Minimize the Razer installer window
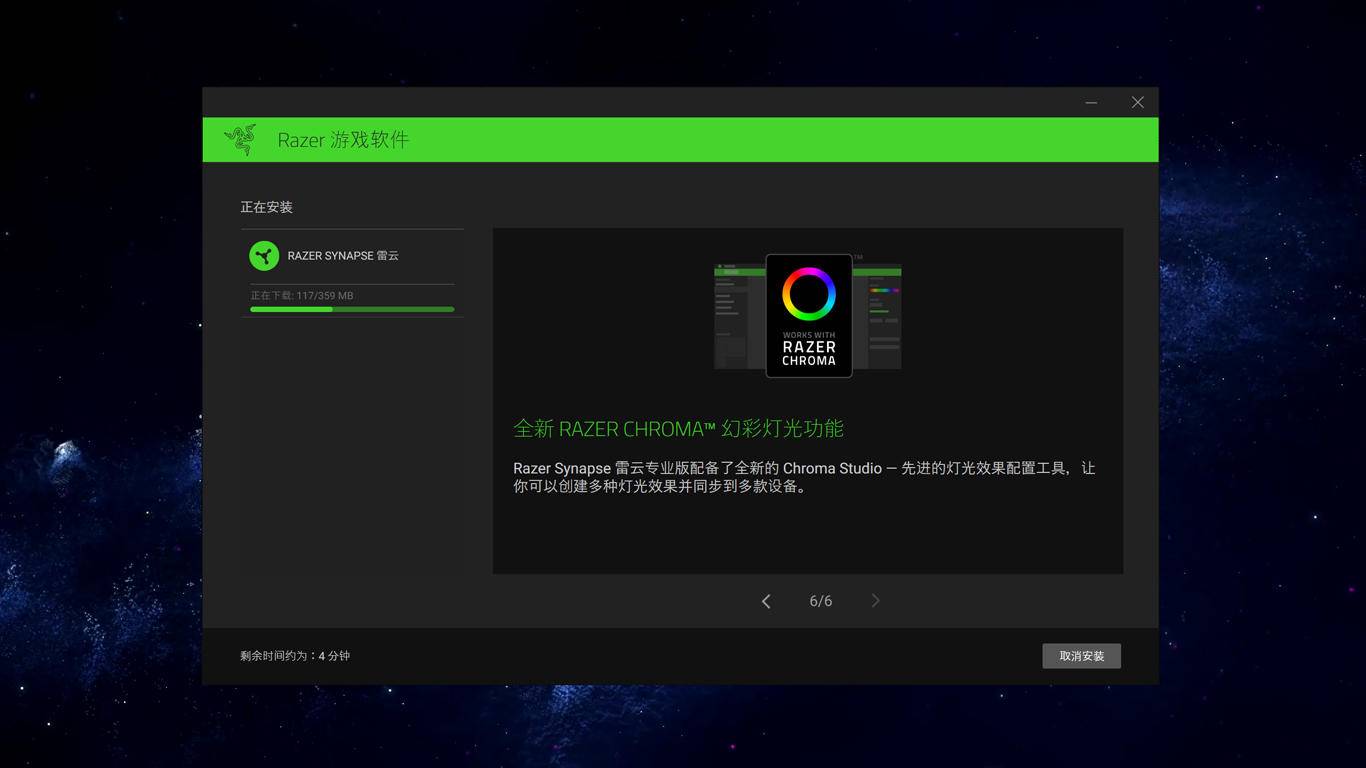 click(1091, 102)
